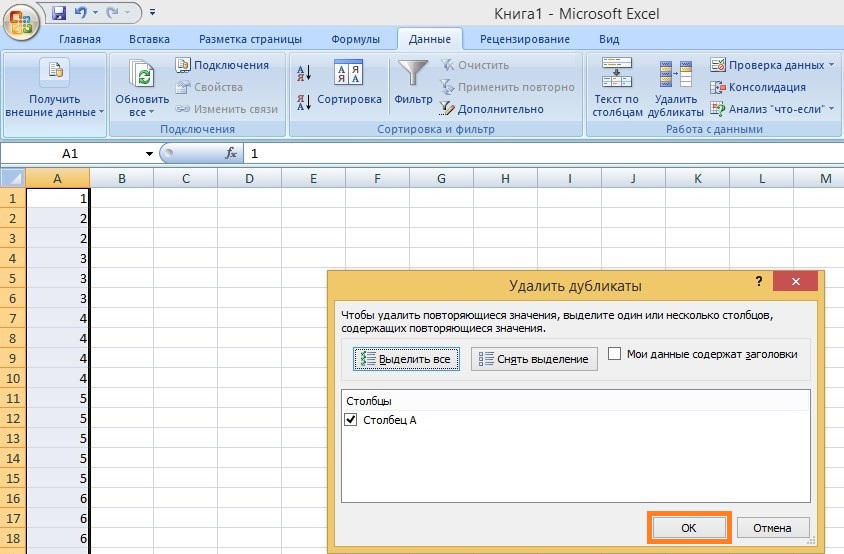Uncheck the Столбец A checkbox
This screenshot has width=844, height=554.
click(350, 420)
